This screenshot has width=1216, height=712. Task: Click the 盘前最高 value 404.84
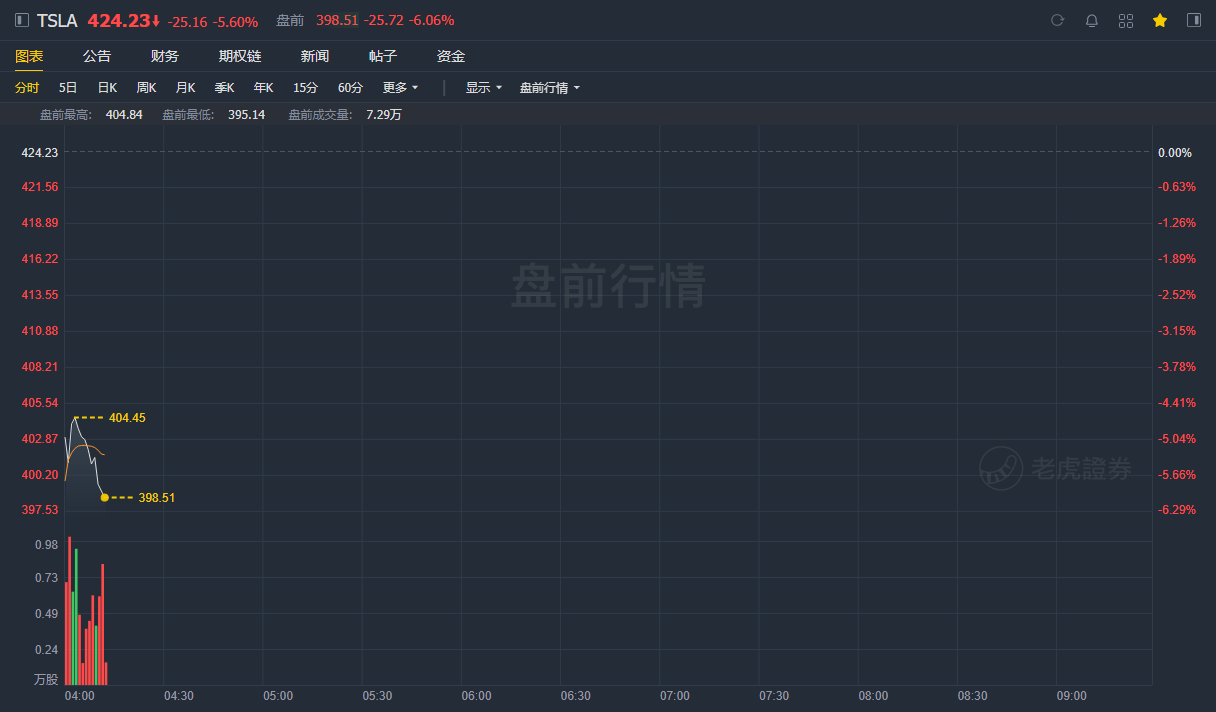124,115
